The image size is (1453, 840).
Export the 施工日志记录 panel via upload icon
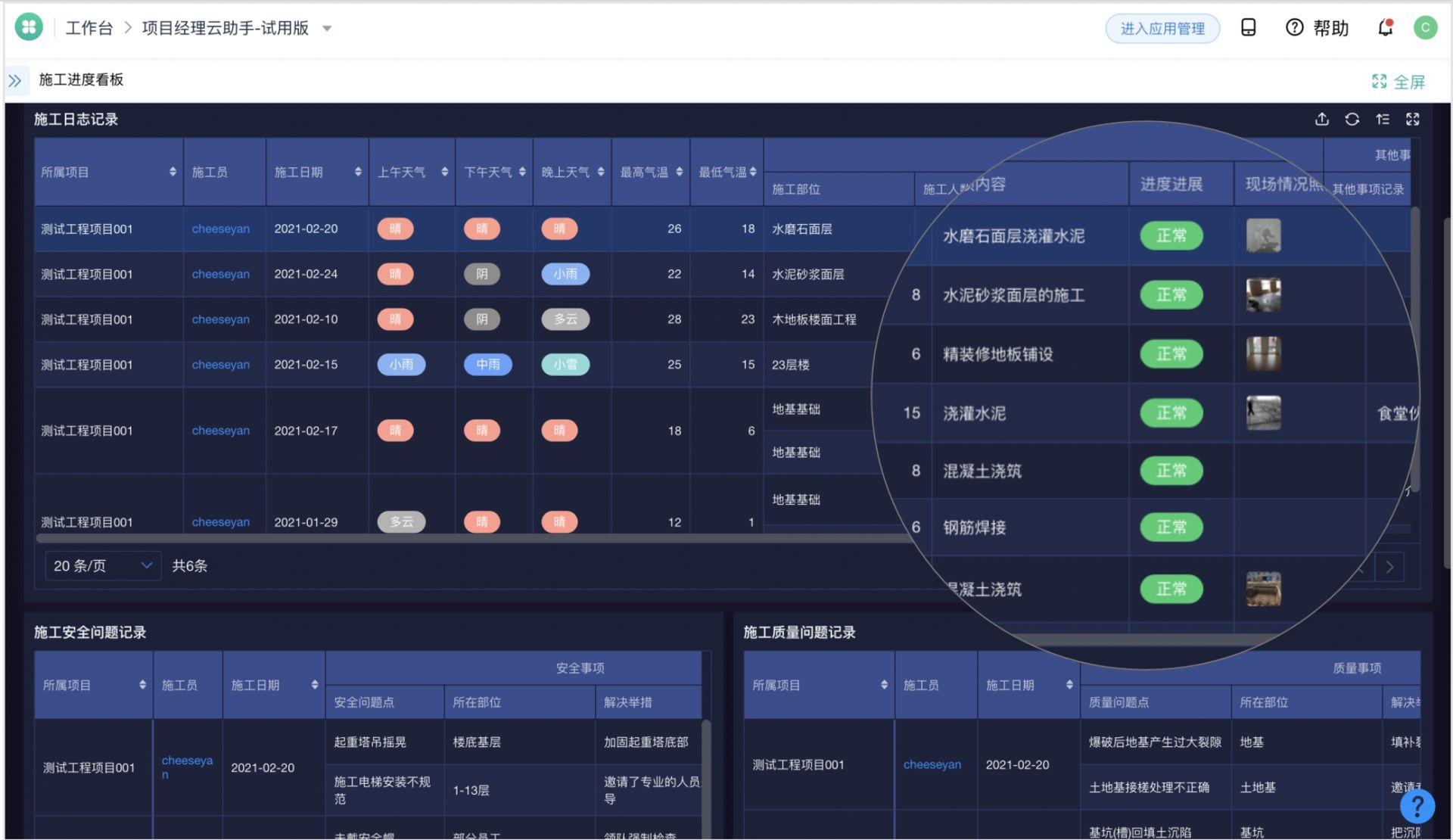pyautogui.click(x=1322, y=119)
